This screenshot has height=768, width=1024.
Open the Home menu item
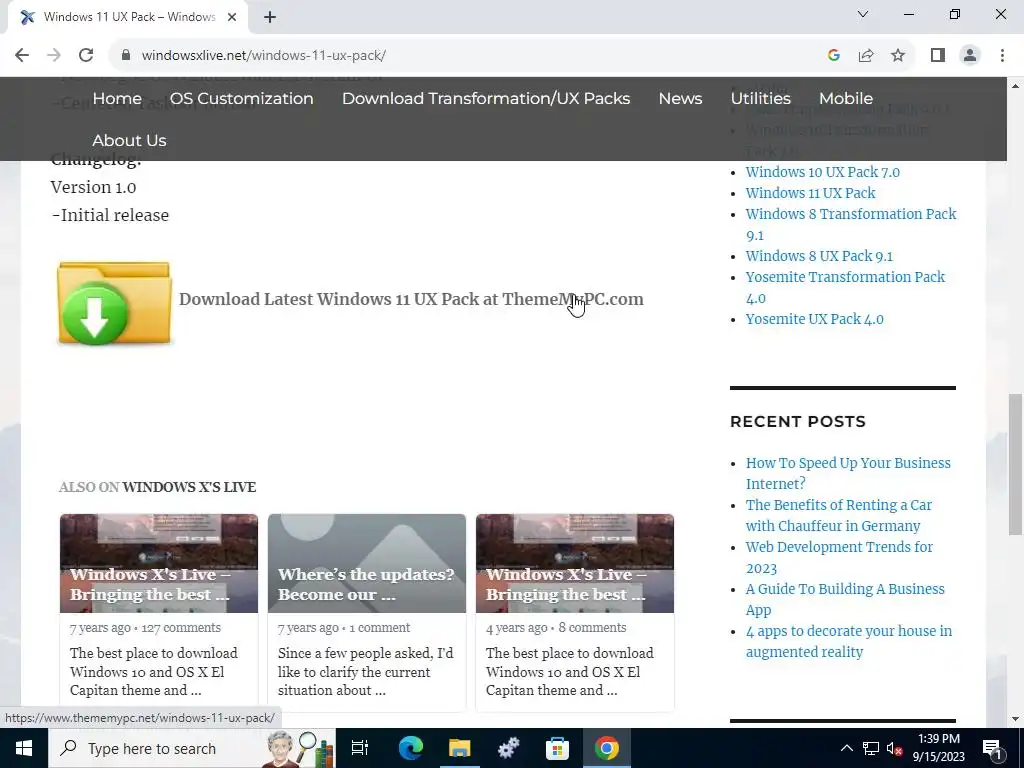pos(117,99)
